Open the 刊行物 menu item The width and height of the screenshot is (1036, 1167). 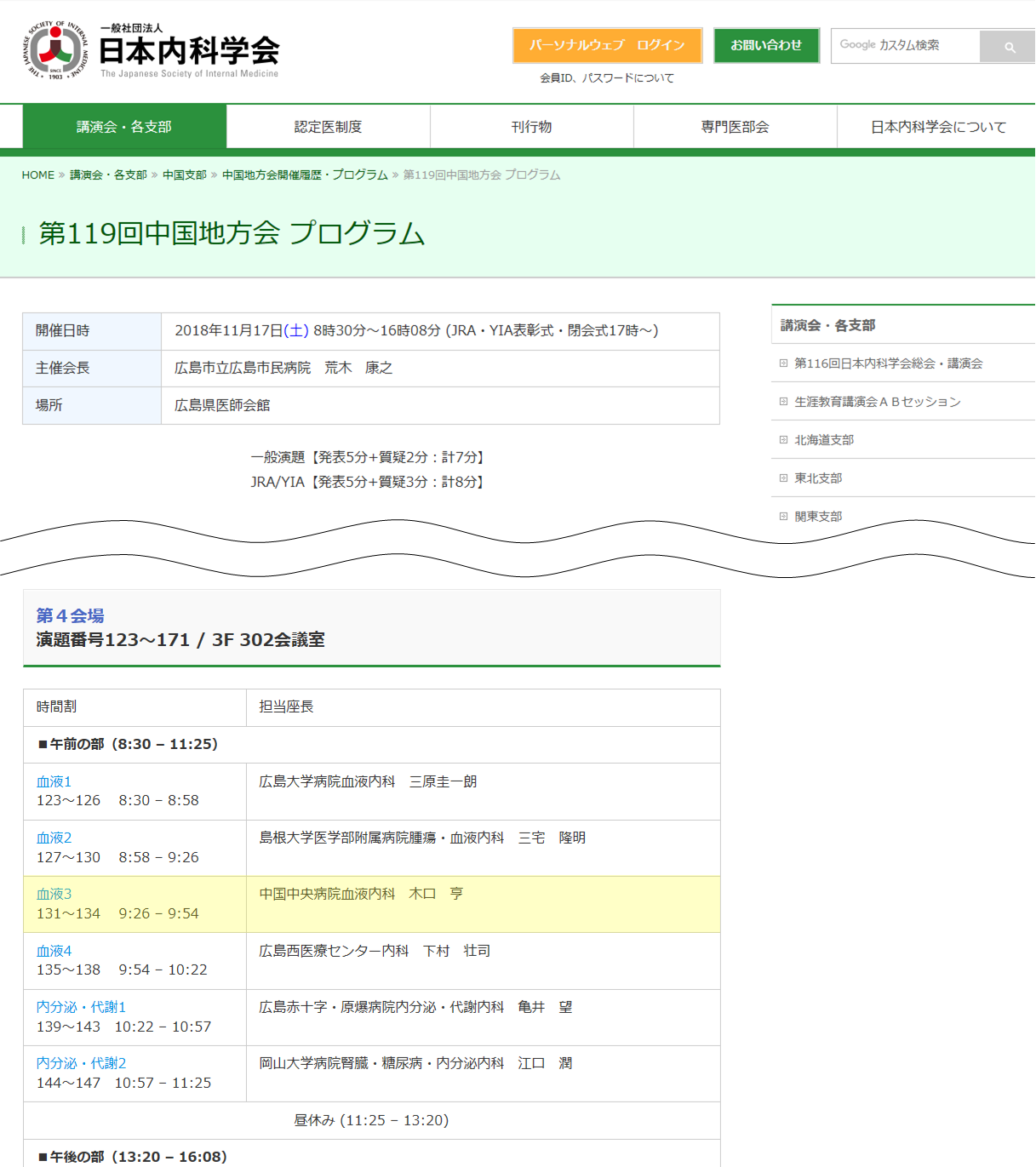click(x=531, y=127)
